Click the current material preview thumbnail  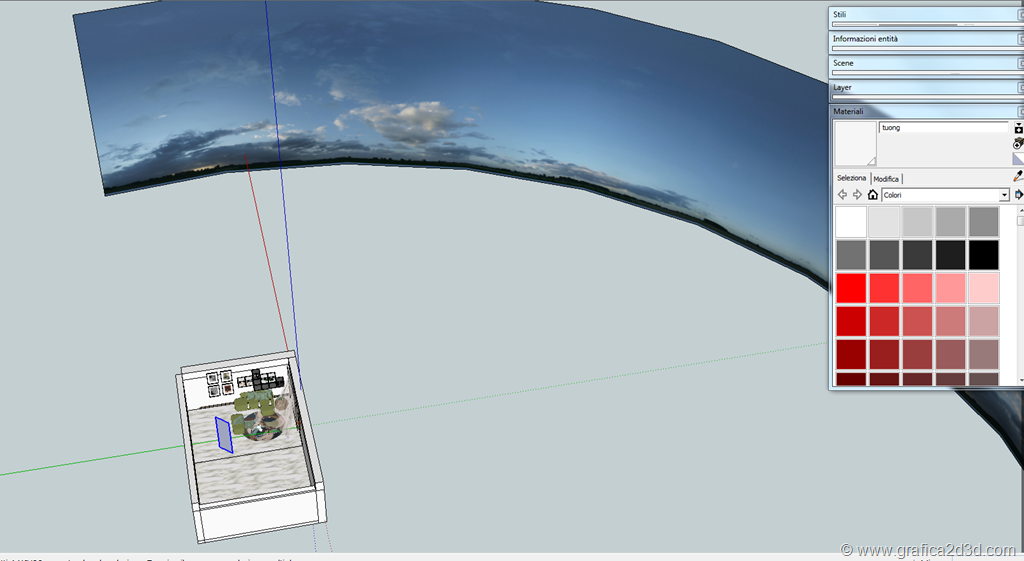tap(855, 144)
